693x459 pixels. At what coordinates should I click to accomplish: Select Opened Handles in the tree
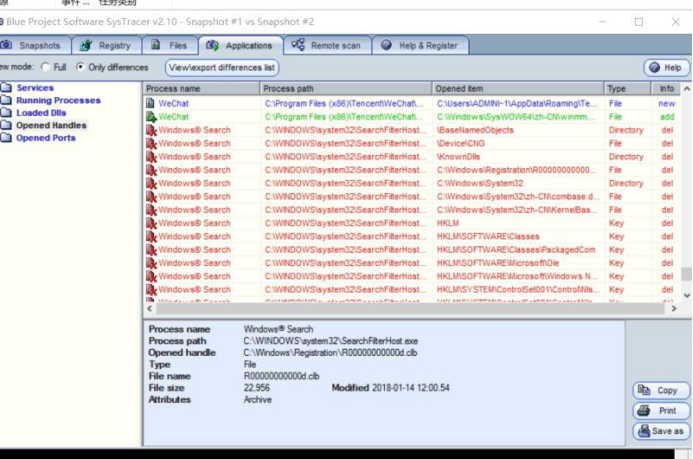(x=51, y=125)
